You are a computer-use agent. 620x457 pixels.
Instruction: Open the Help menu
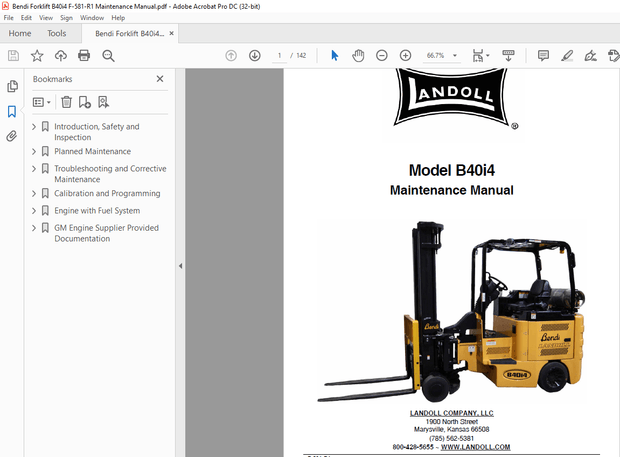coord(118,18)
